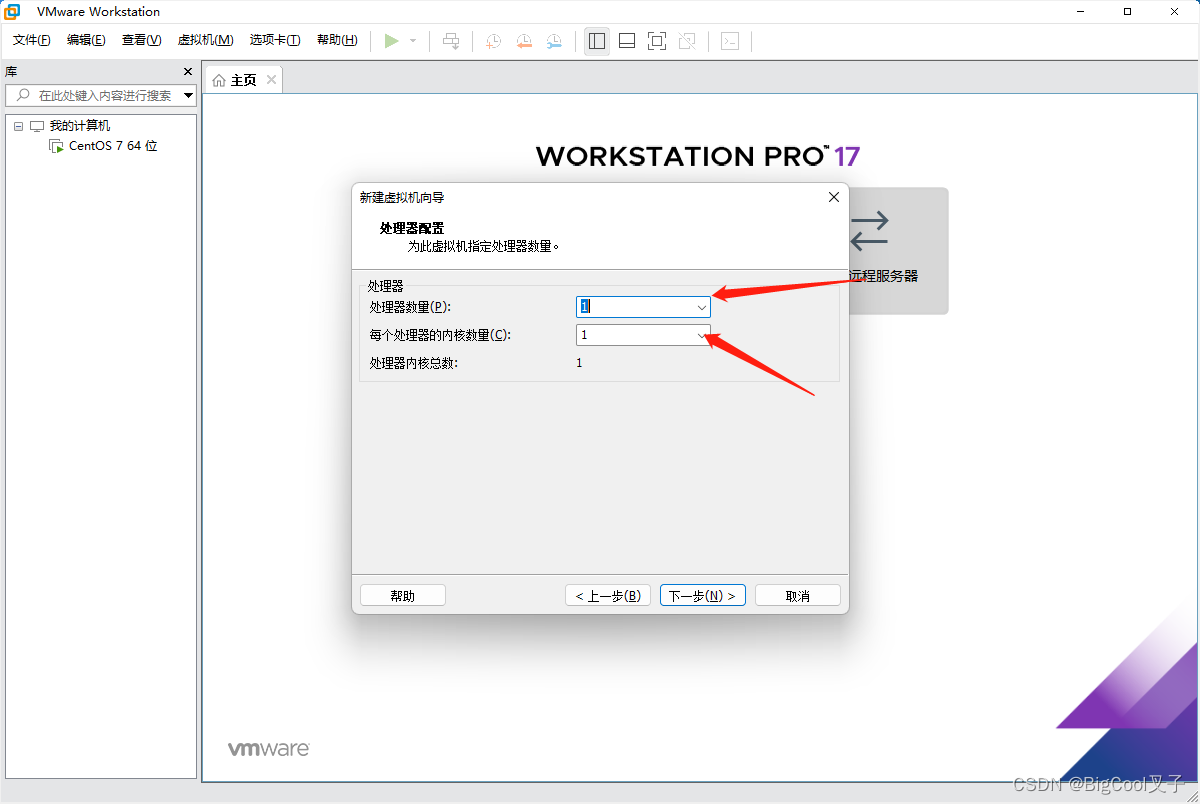The width and height of the screenshot is (1200, 804).
Task: Click the remote server arrows icon
Action: point(869,230)
